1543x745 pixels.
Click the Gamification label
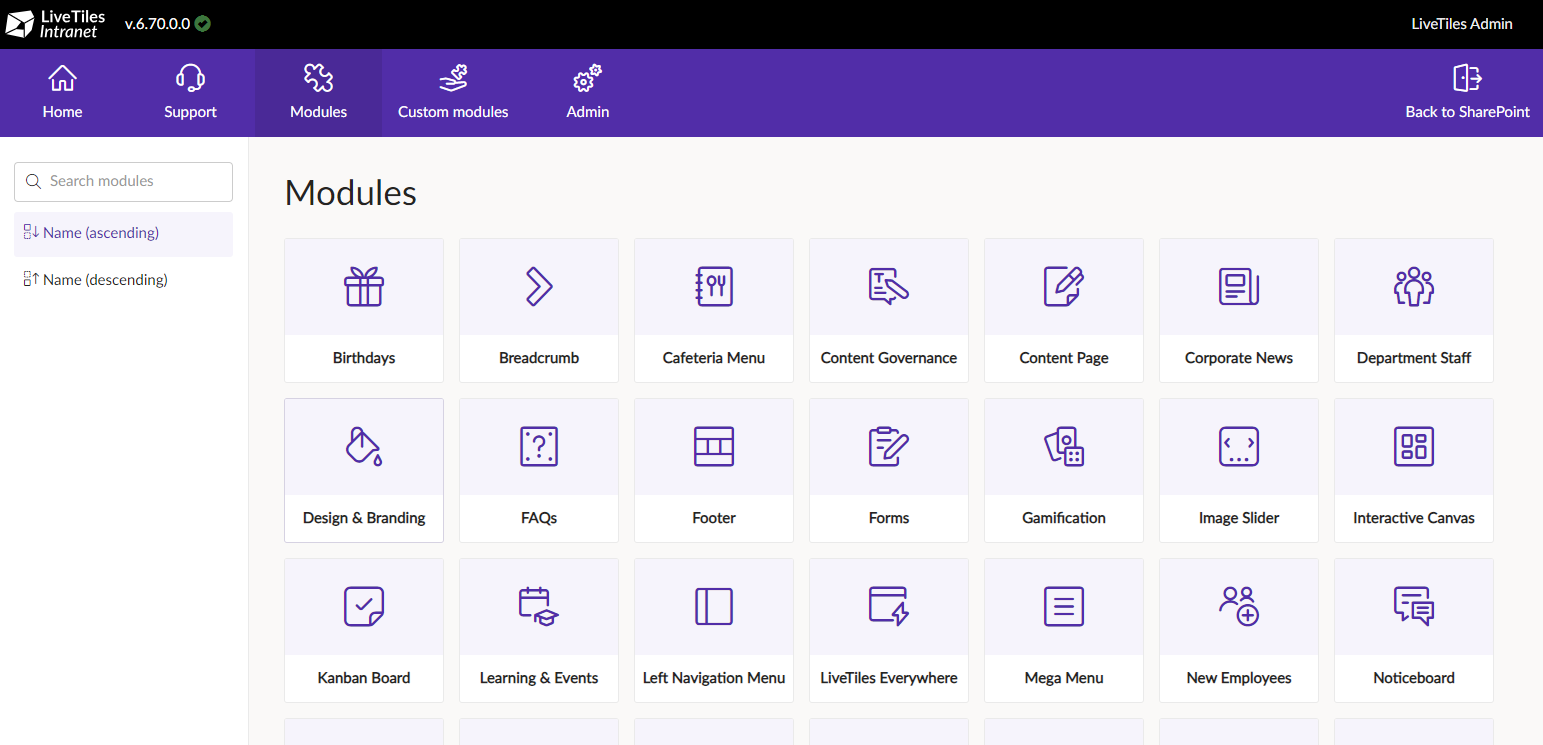[x=1064, y=518]
